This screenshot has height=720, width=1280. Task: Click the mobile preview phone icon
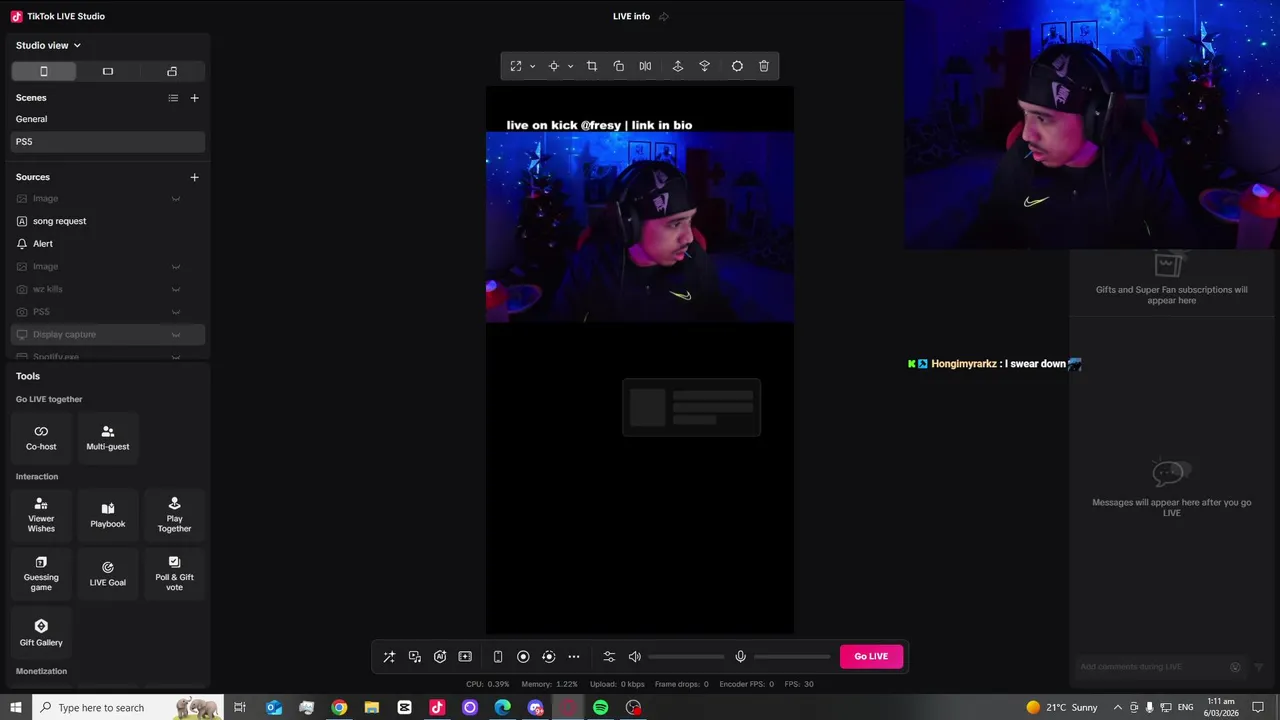tap(498, 657)
